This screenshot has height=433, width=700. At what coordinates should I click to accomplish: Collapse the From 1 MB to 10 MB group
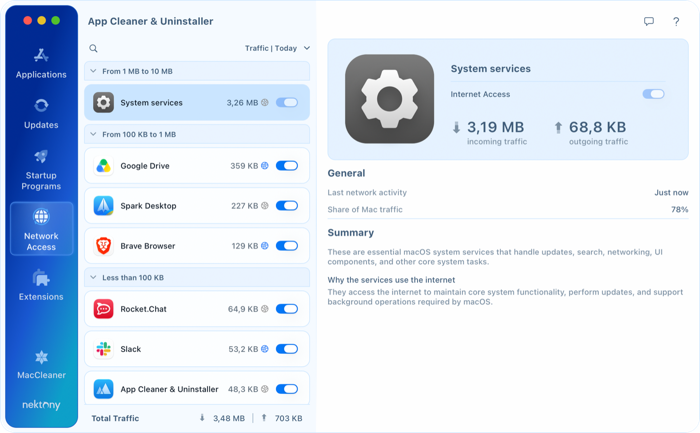pos(93,71)
